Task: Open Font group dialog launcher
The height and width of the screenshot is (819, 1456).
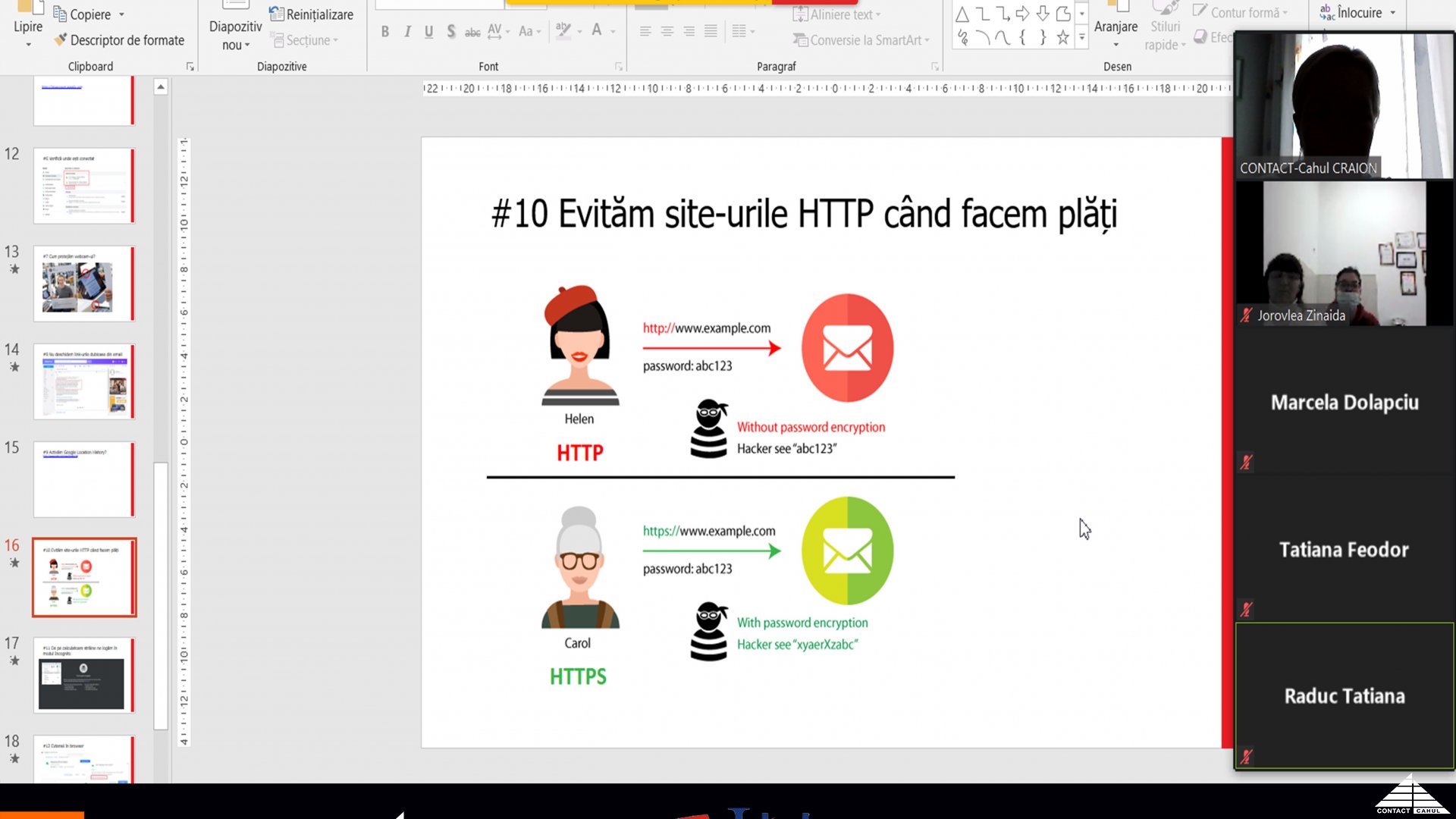Action: click(x=619, y=67)
